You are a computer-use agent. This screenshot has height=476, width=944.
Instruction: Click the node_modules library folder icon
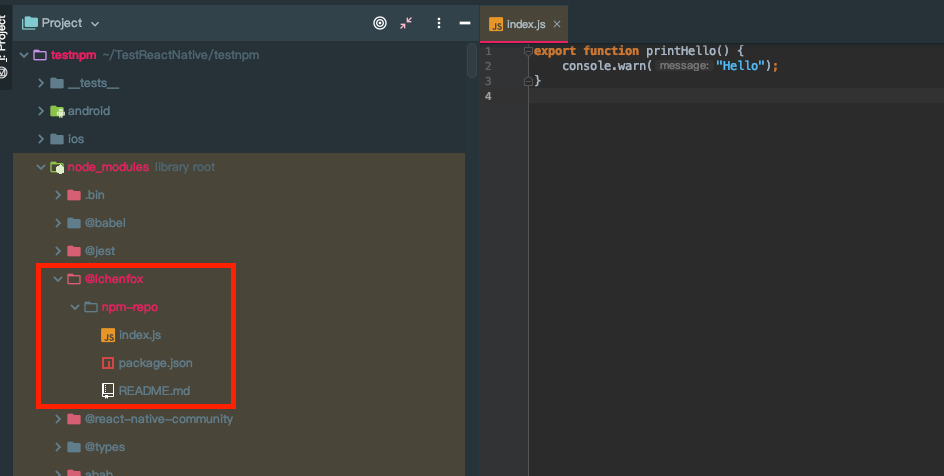57,167
